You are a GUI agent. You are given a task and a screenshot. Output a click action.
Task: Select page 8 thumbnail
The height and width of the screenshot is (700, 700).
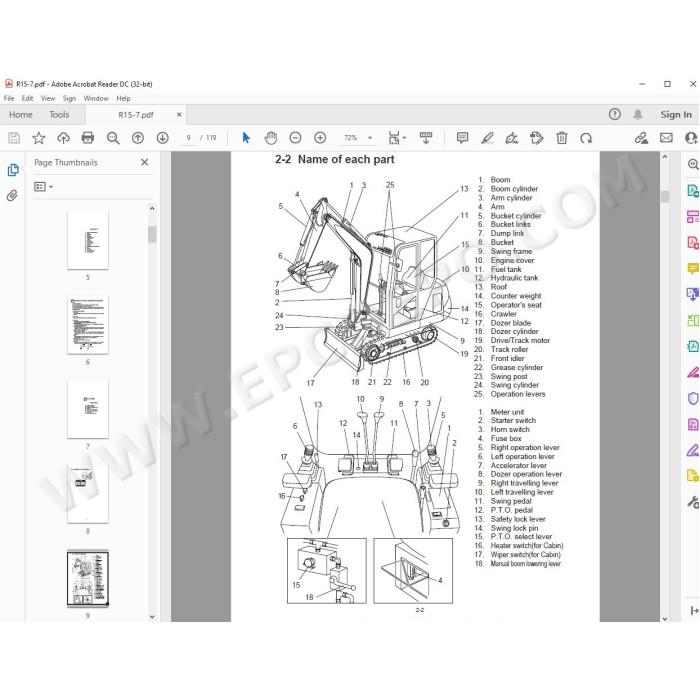coord(88,494)
